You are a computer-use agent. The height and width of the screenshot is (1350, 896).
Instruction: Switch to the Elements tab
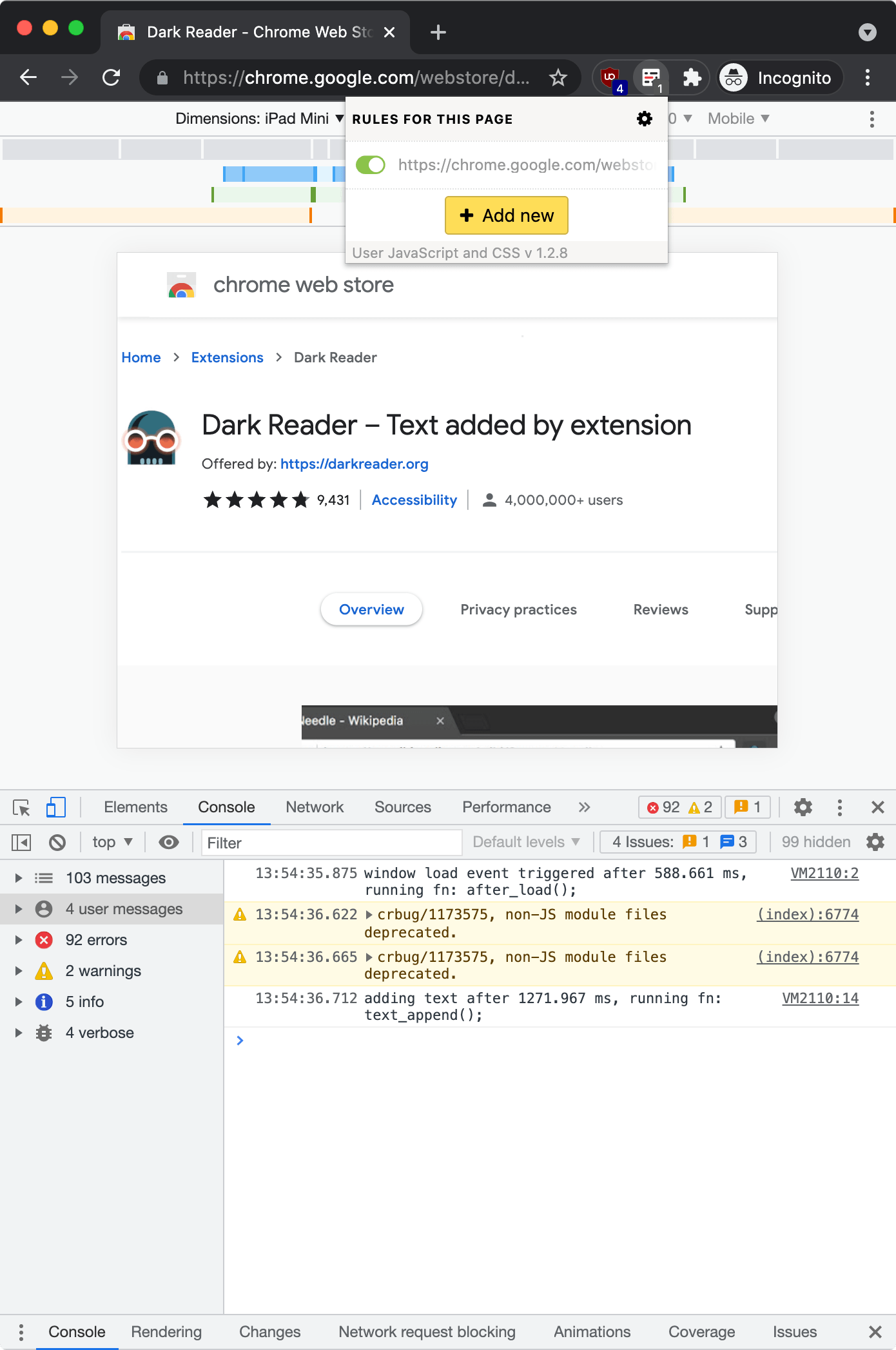(x=135, y=807)
